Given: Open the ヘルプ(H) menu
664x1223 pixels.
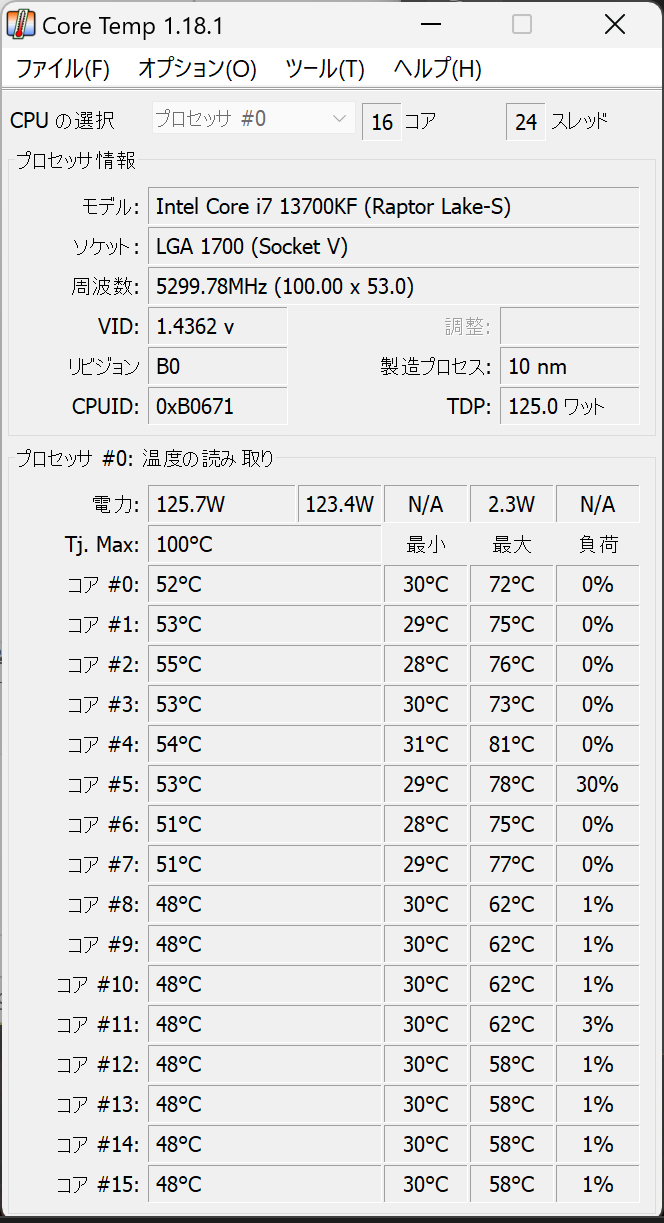Looking at the screenshot, I should [x=438, y=69].
